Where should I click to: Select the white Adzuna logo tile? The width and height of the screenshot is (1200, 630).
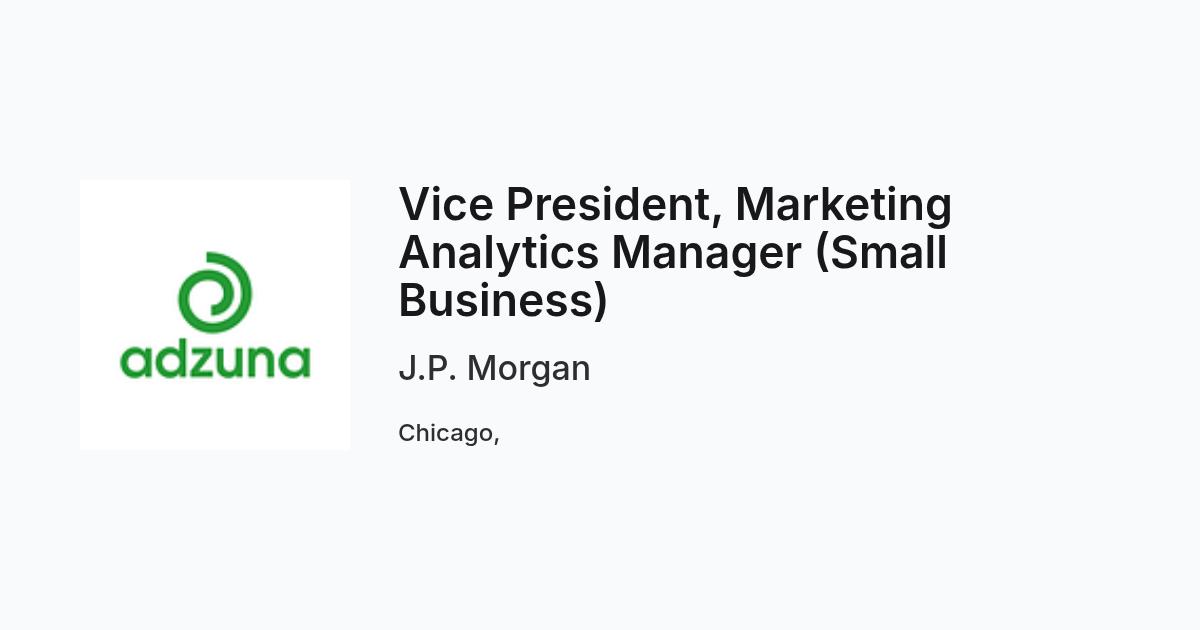215,315
